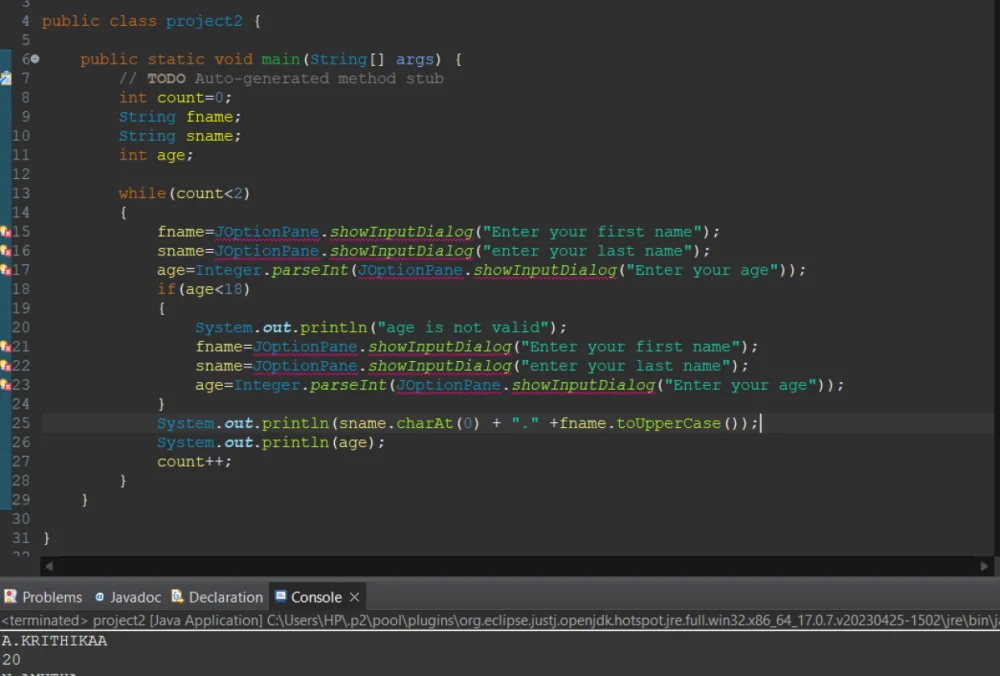Click 'if(age<18)' on line 18
The height and width of the screenshot is (676, 1000).
[x=203, y=289]
